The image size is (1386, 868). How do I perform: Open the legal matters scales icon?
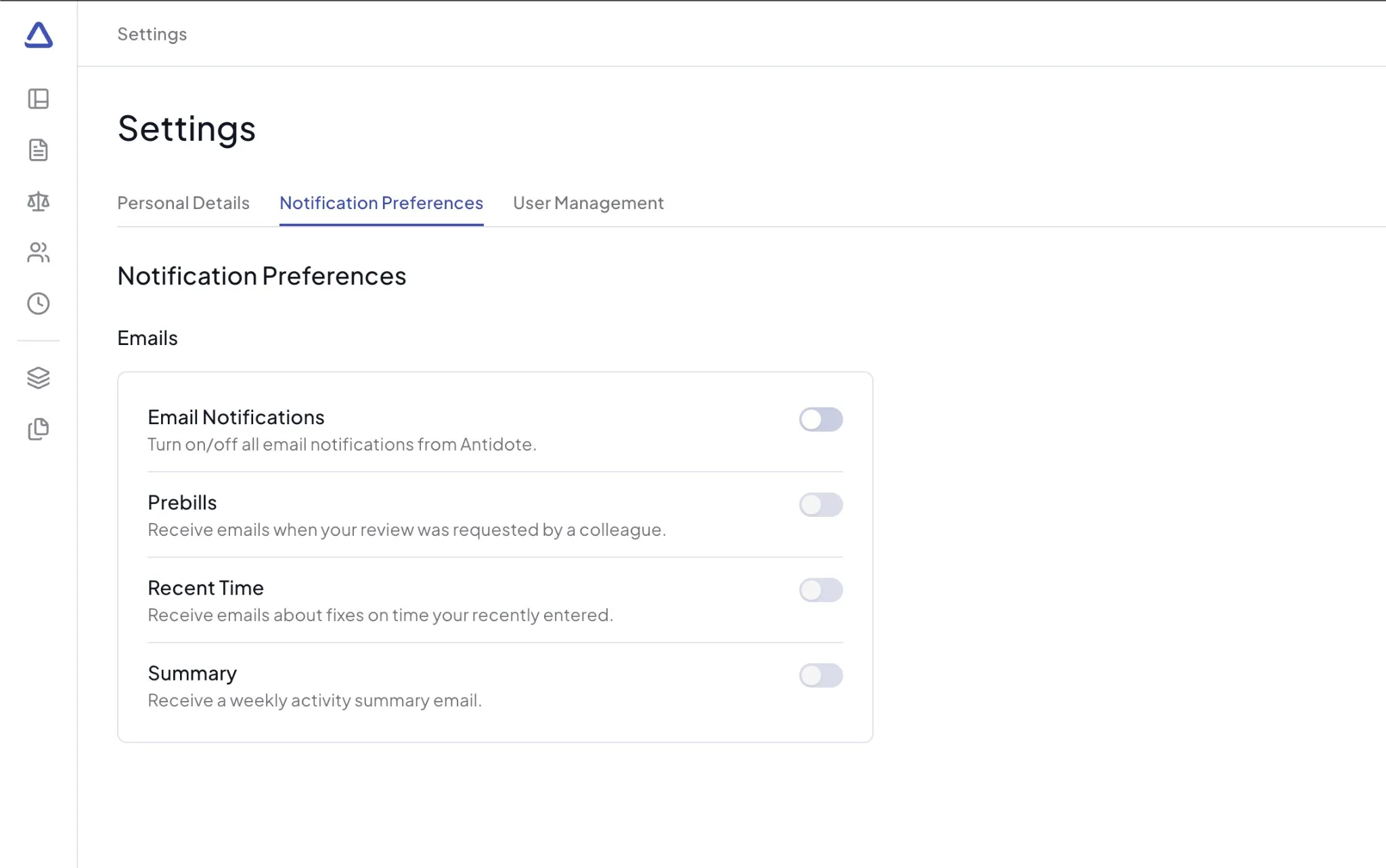(39, 201)
